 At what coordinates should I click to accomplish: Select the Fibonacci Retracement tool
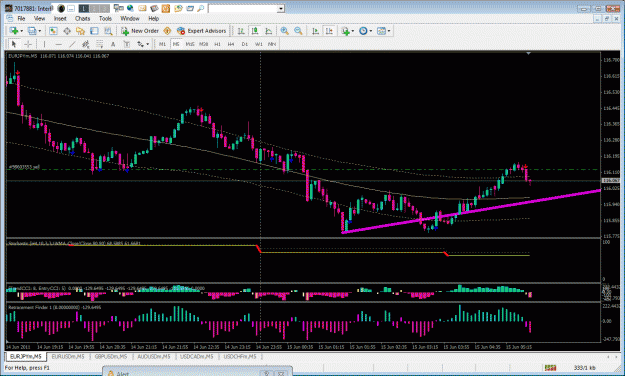pos(100,44)
